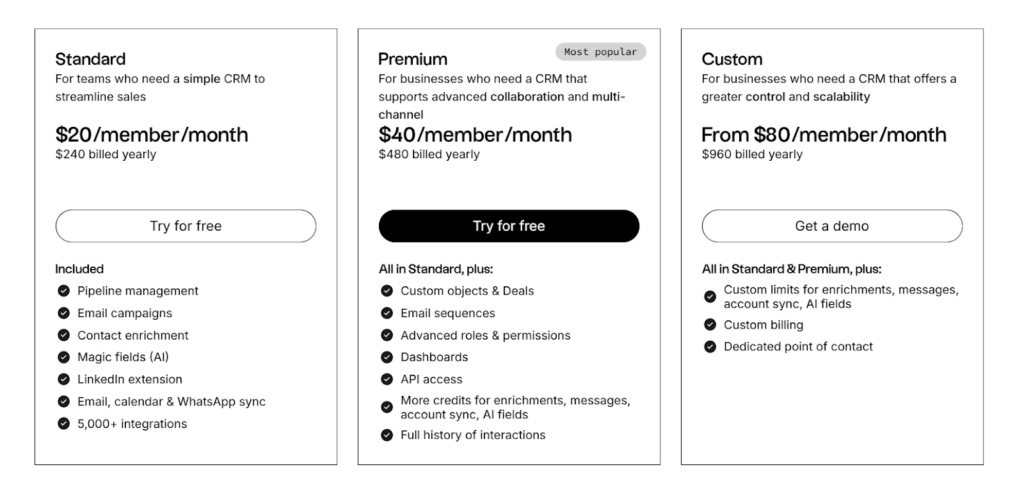Click checkmark icon beside API access
1024x483 pixels.
(387, 379)
